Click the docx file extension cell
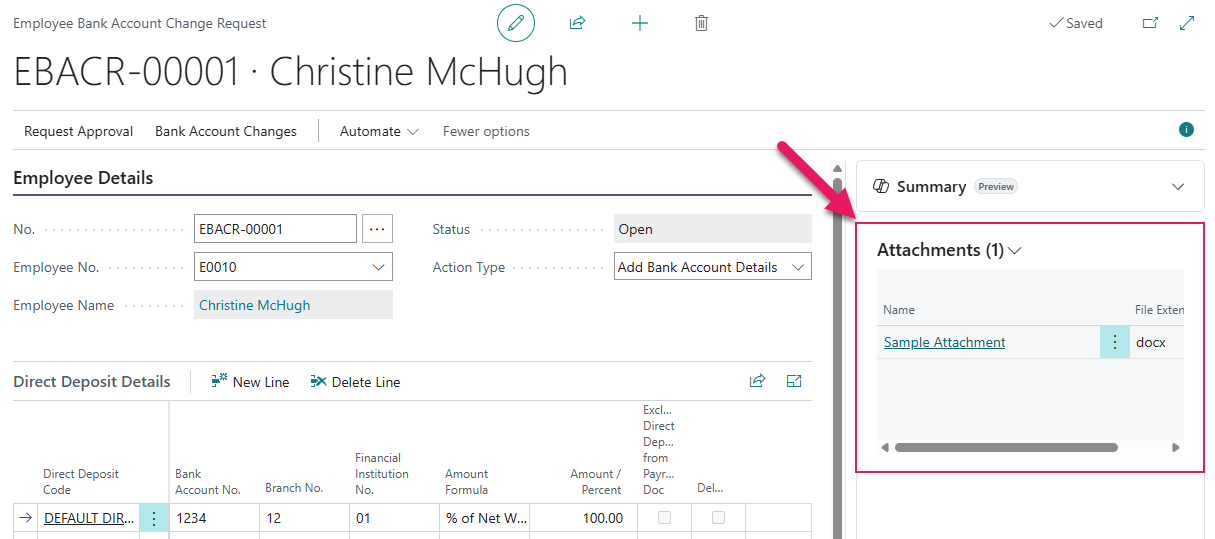This screenshot has width=1215, height=539. pyautogui.click(x=1157, y=342)
